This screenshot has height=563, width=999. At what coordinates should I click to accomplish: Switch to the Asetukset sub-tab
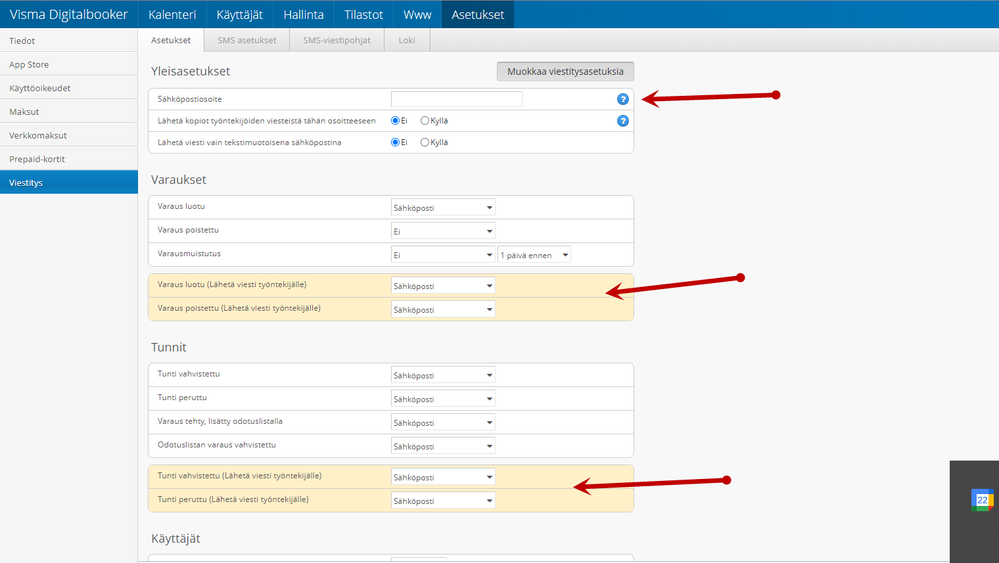click(171, 40)
